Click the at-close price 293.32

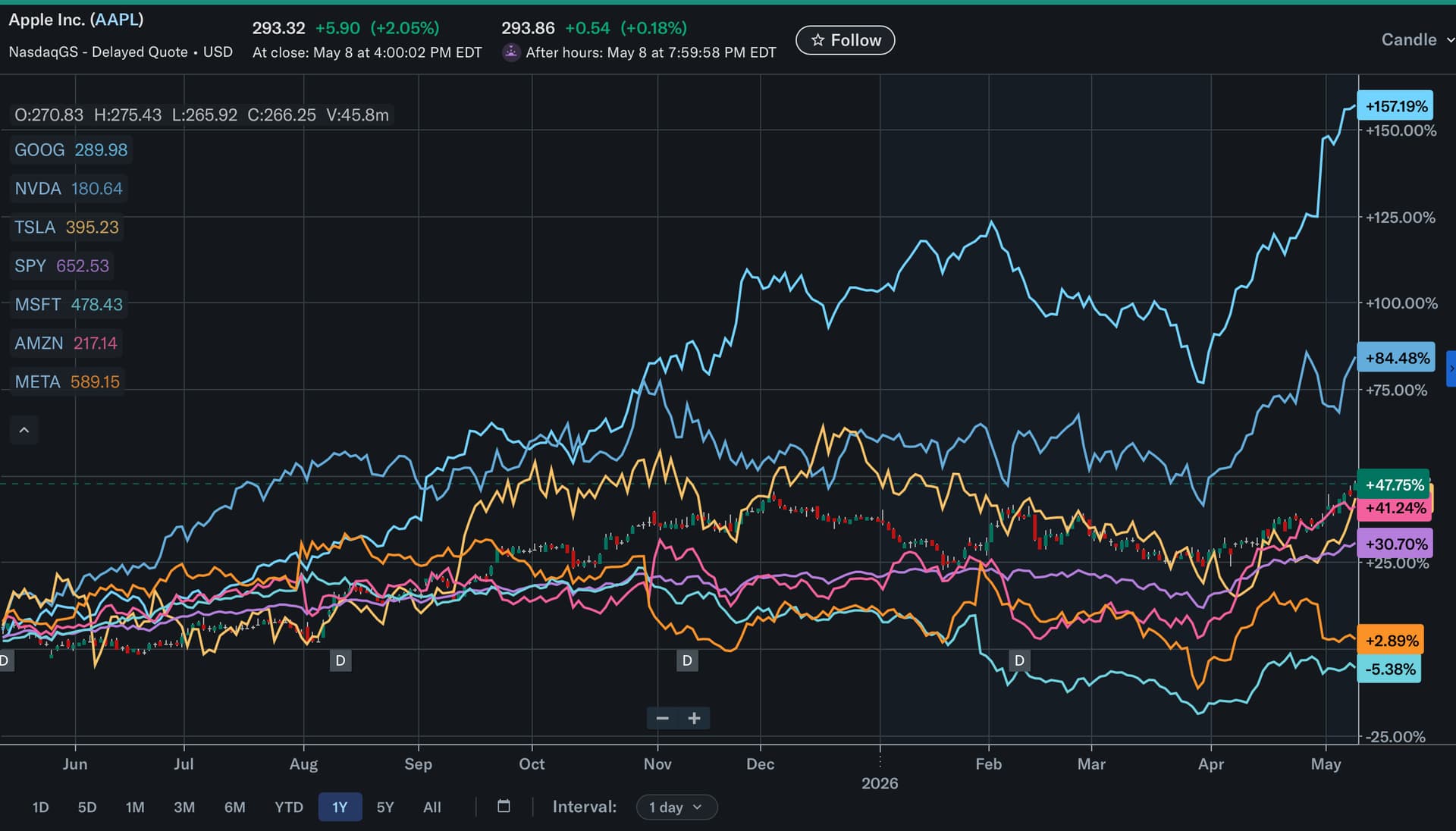click(278, 28)
